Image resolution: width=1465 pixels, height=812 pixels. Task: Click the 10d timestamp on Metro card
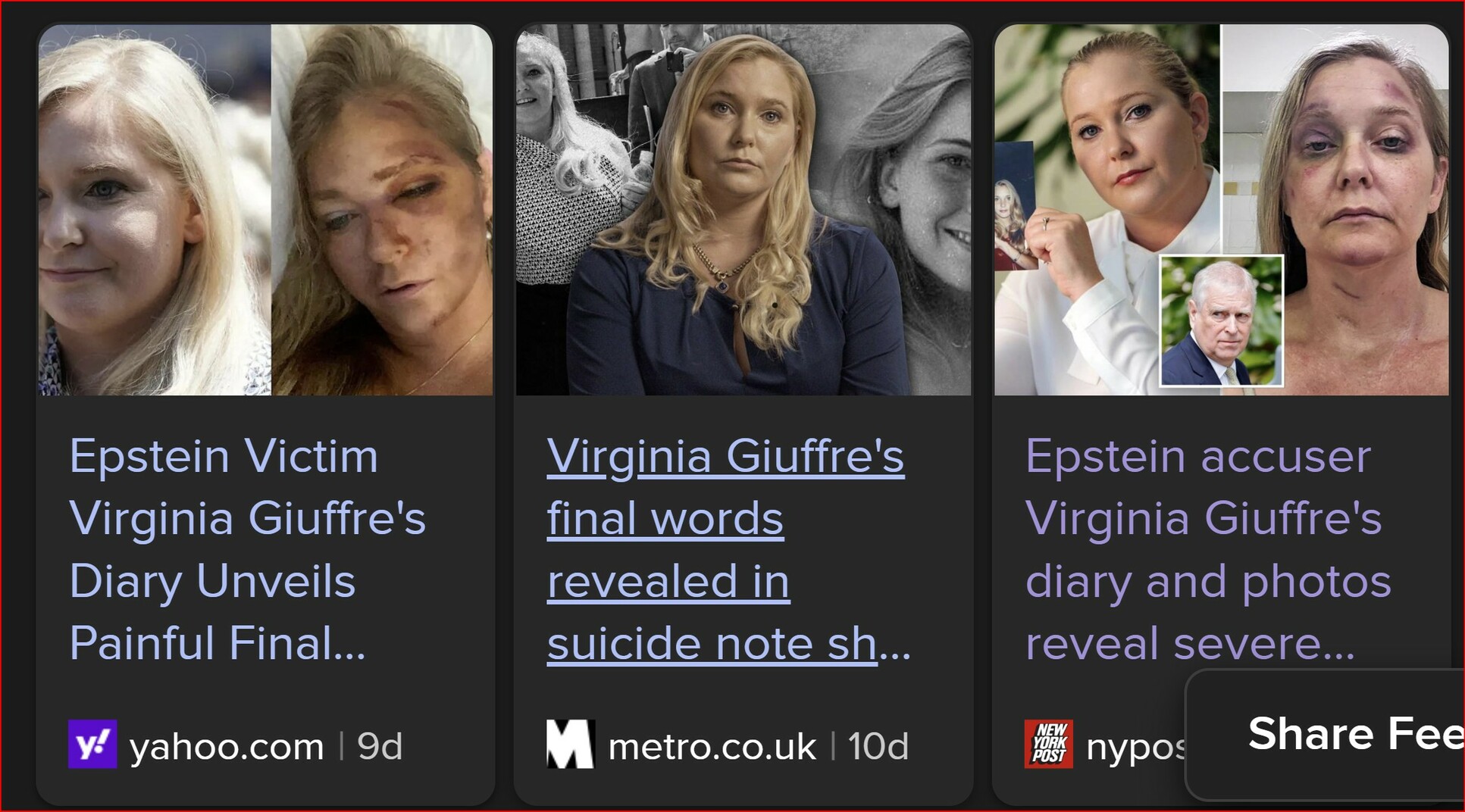pyautogui.click(x=878, y=746)
